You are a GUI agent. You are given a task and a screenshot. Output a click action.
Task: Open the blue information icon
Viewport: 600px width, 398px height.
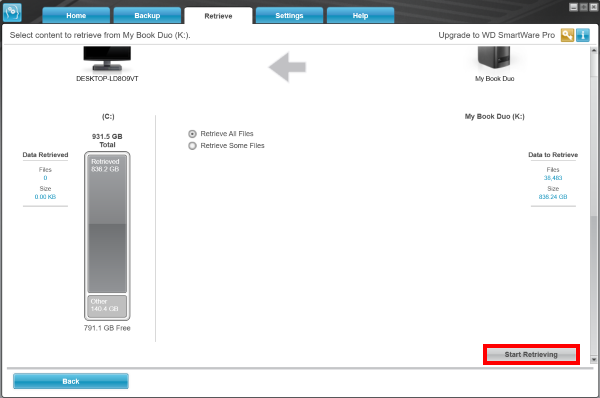(x=583, y=35)
